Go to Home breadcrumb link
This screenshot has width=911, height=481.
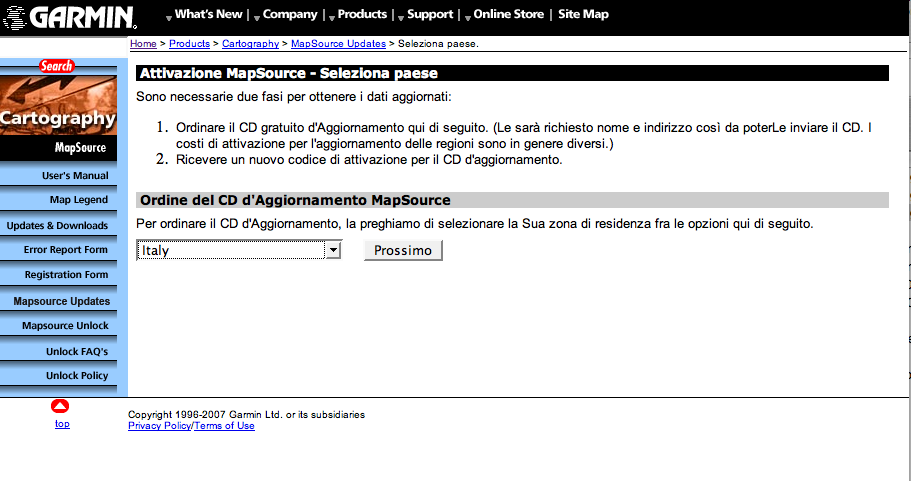(143, 44)
